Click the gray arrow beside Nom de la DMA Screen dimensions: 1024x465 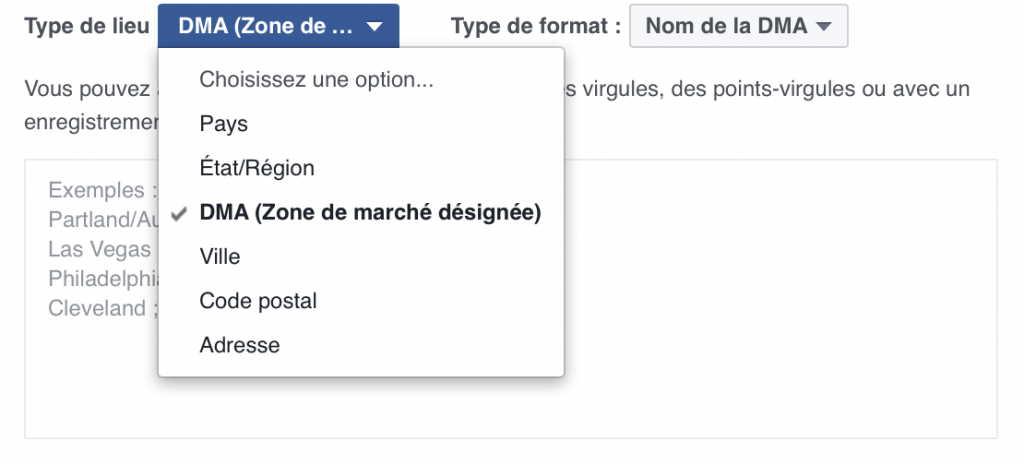click(824, 27)
